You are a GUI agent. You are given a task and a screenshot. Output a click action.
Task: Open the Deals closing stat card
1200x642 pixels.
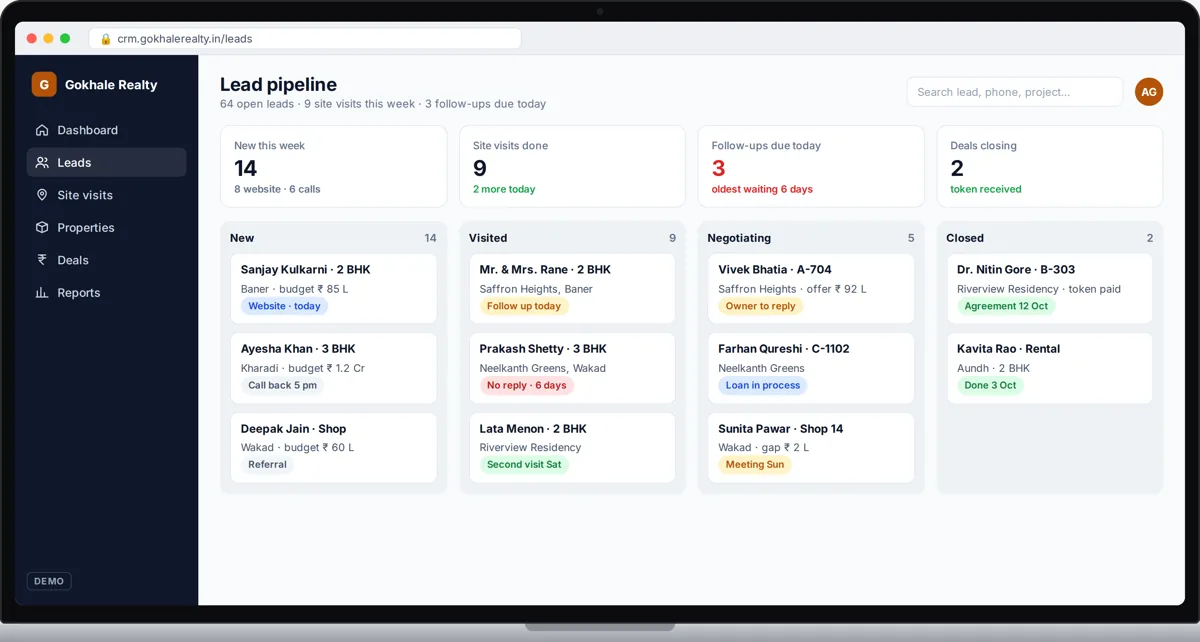coord(1050,166)
